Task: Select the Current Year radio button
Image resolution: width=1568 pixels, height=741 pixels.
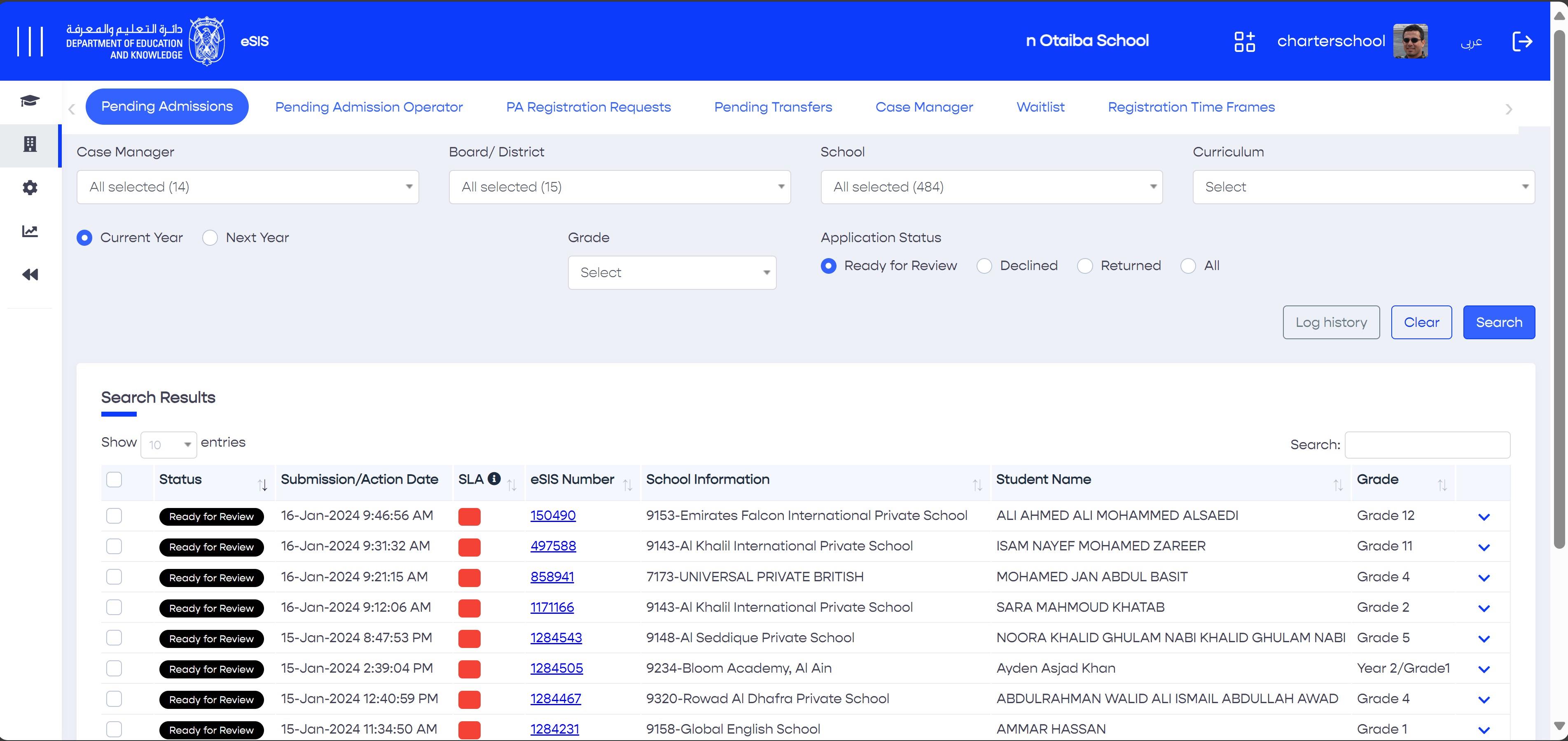Action: (84, 238)
